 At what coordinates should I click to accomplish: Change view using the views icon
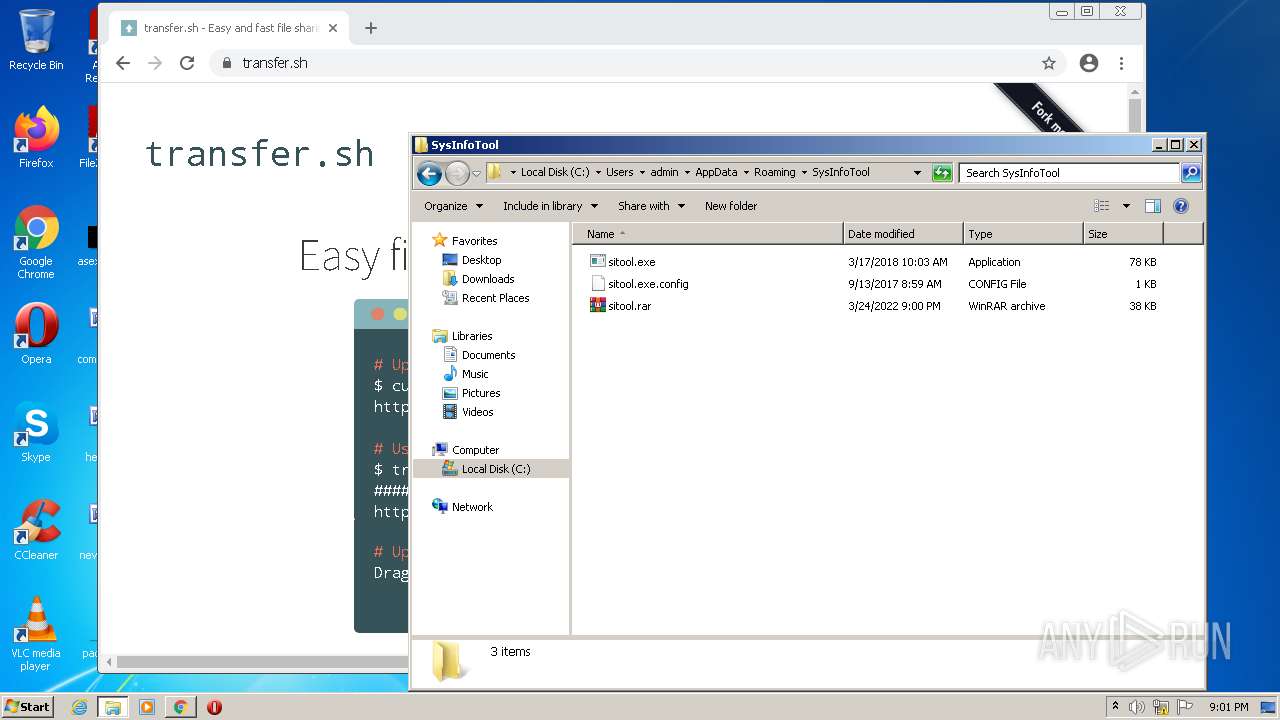click(x=1102, y=206)
